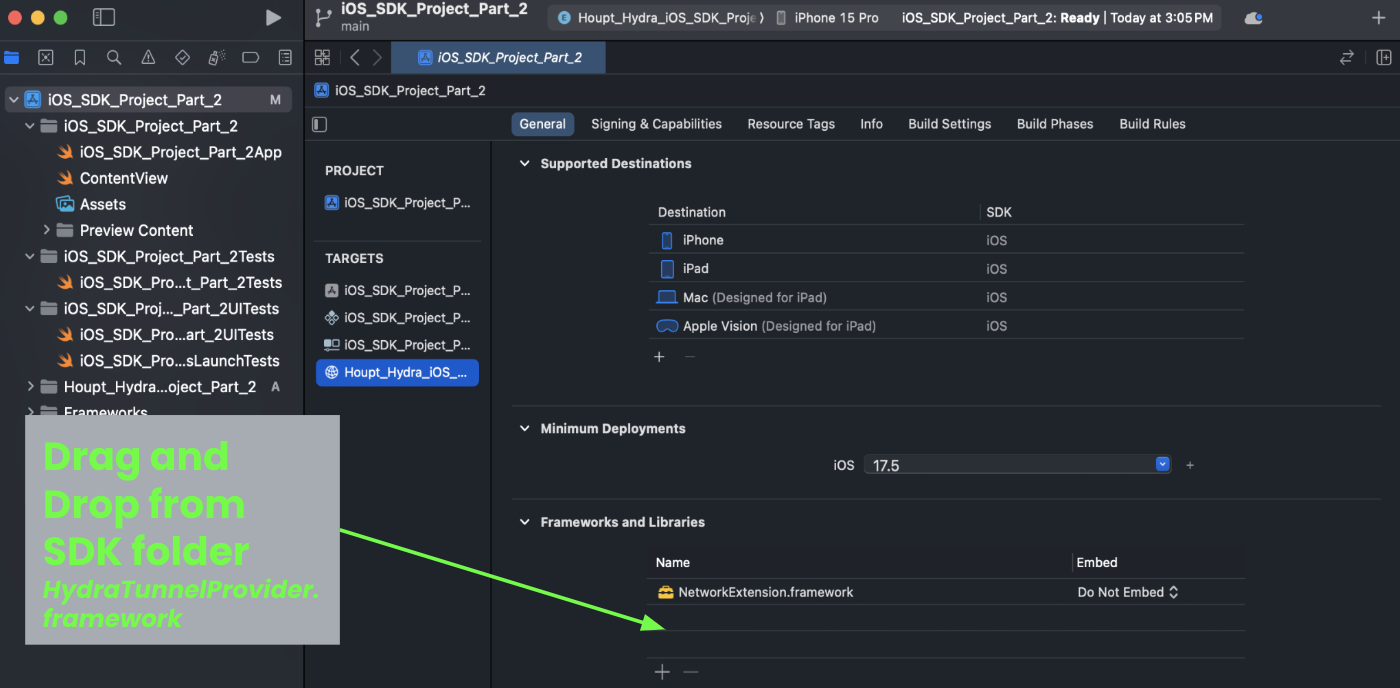Switch to the Info tab
The image size is (1400, 688).
point(871,124)
